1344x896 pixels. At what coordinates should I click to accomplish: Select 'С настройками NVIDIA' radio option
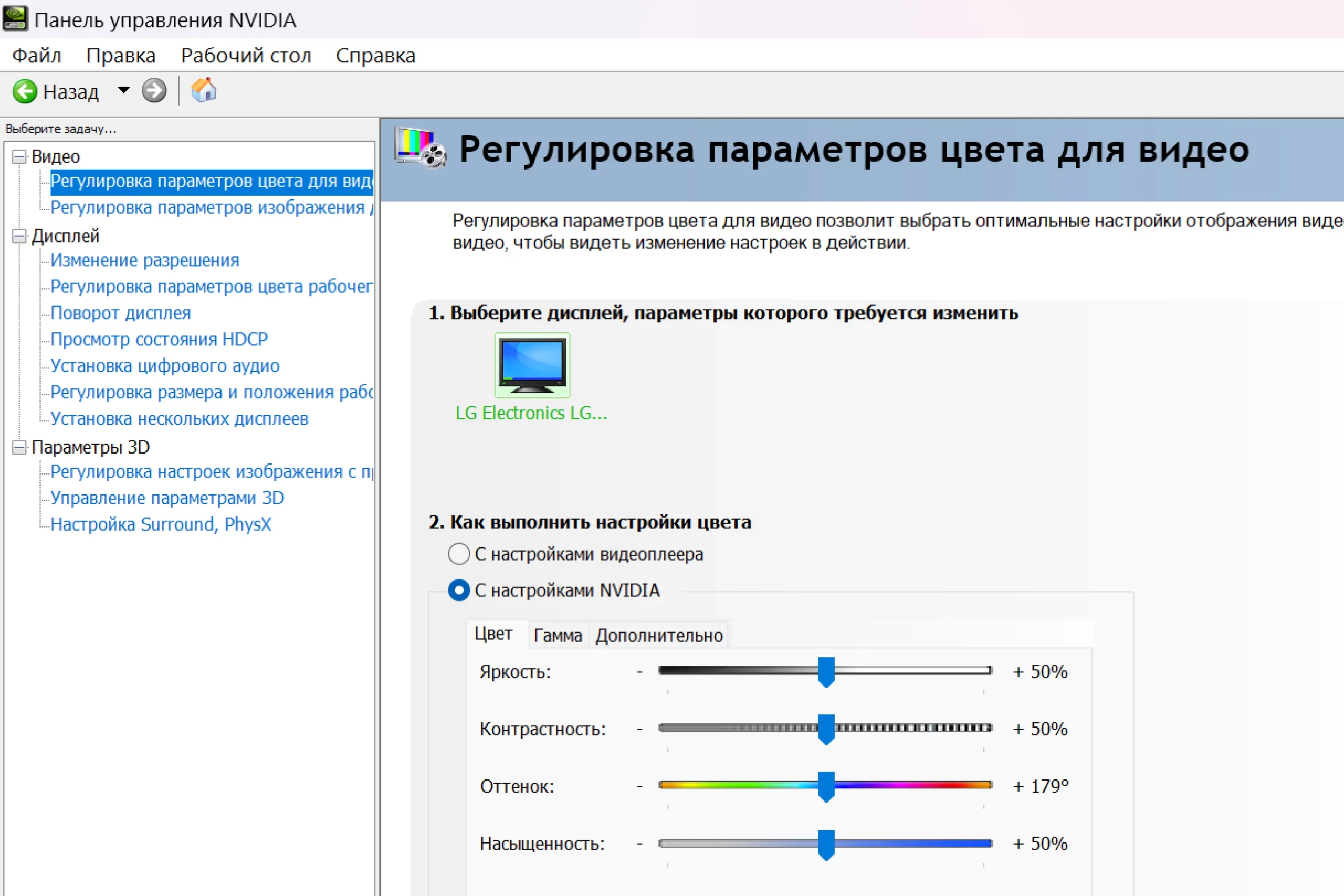coord(459,591)
